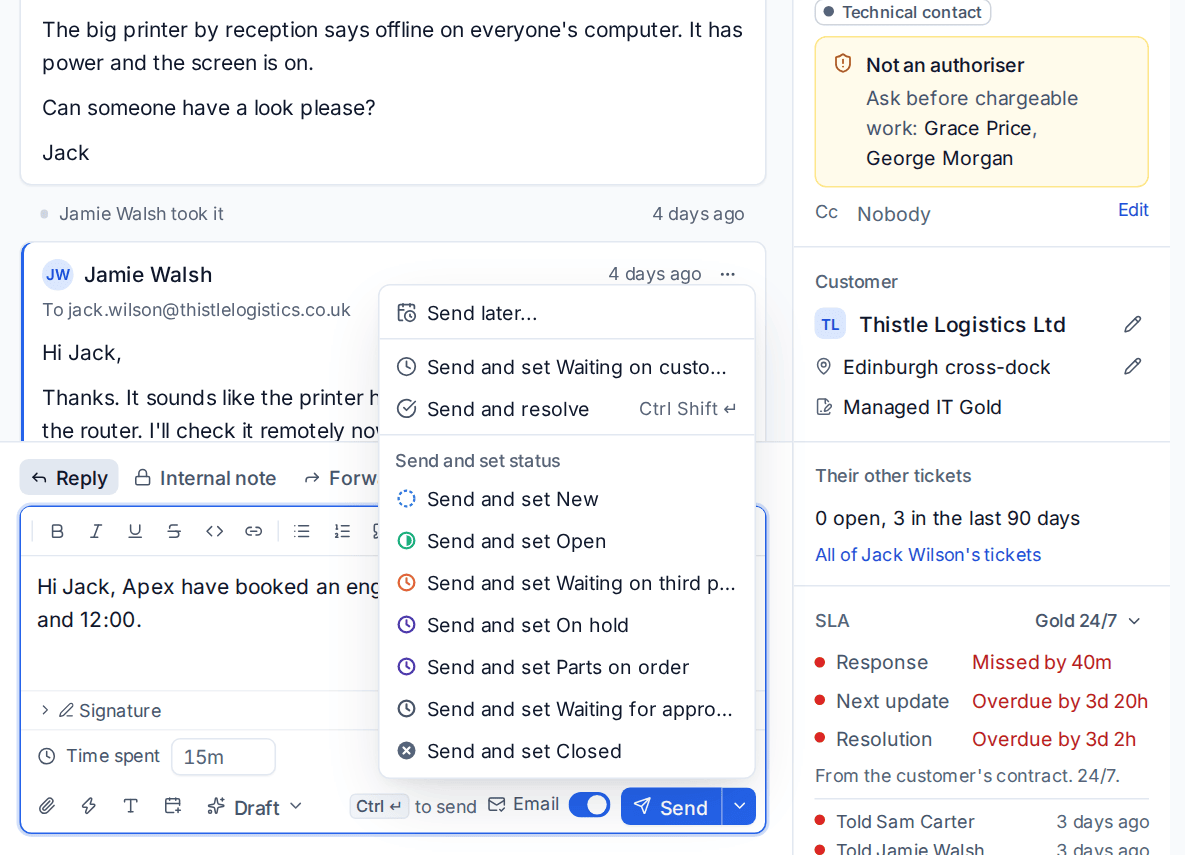The width and height of the screenshot is (1185, 855).
Task: Insert inline code formatting
Action: (214, 531)
